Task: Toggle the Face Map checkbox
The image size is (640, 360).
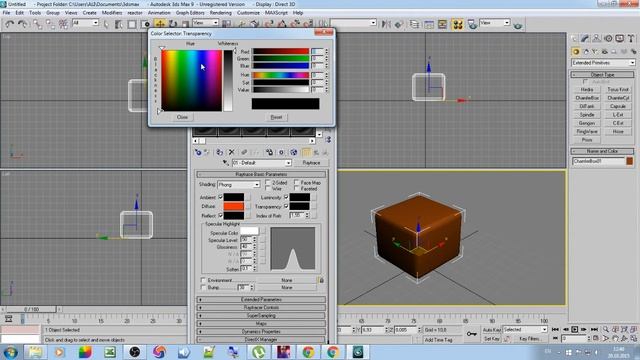Action: tap(296, 182)
